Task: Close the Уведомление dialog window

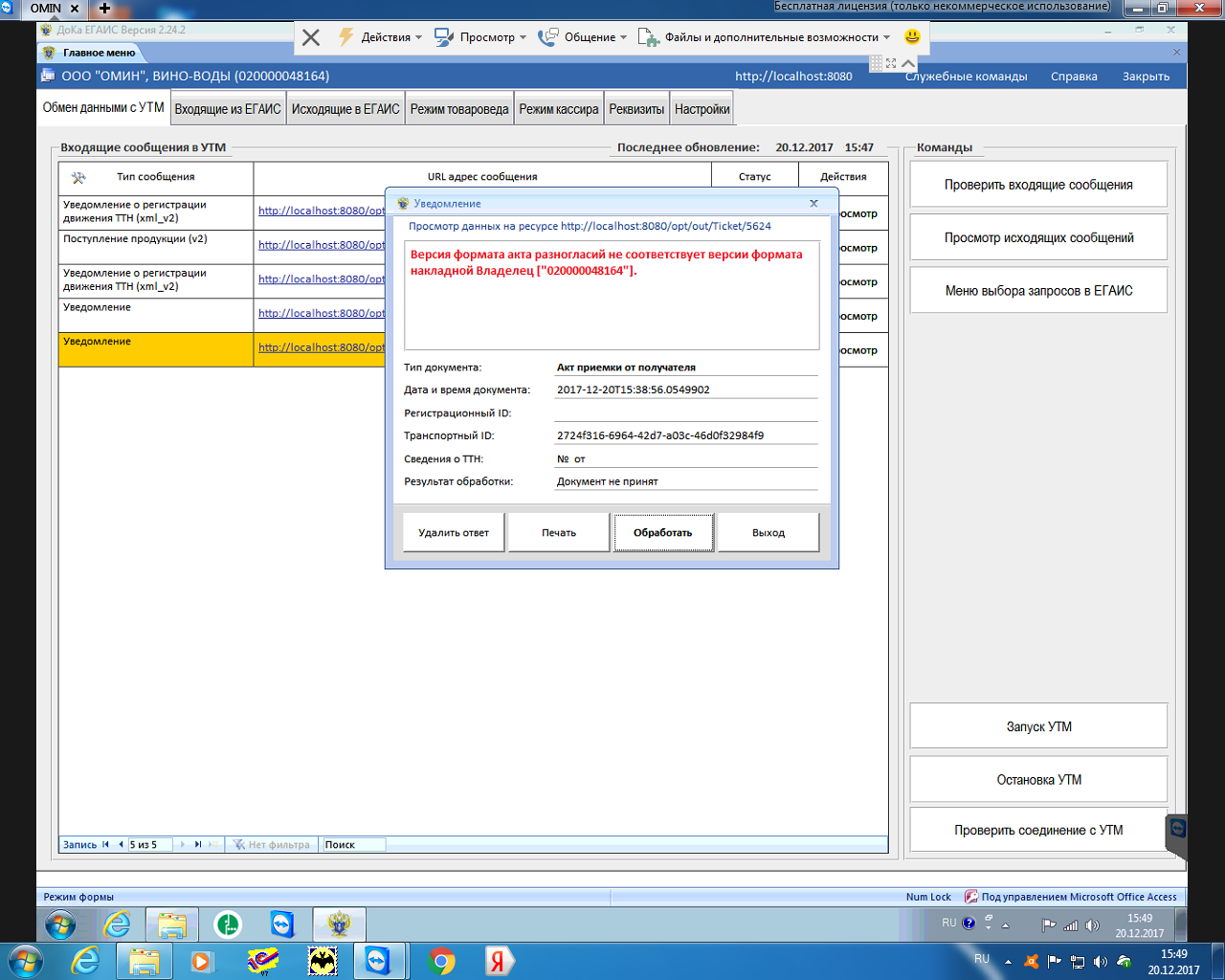Action: tap(813, 203)
